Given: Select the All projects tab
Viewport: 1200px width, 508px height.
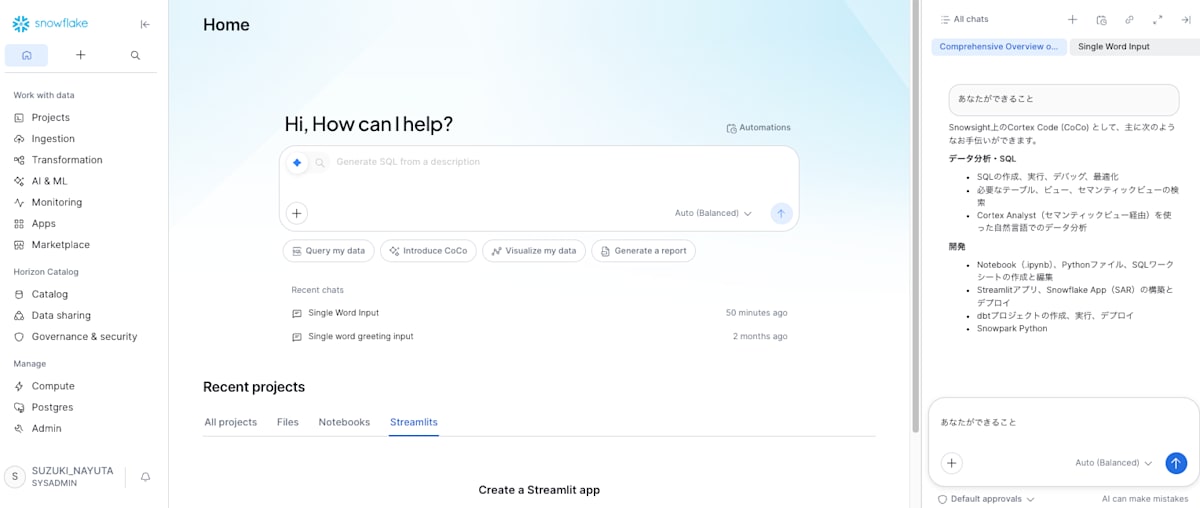Looking at the screenshot, I should click(x=230, y=422).
